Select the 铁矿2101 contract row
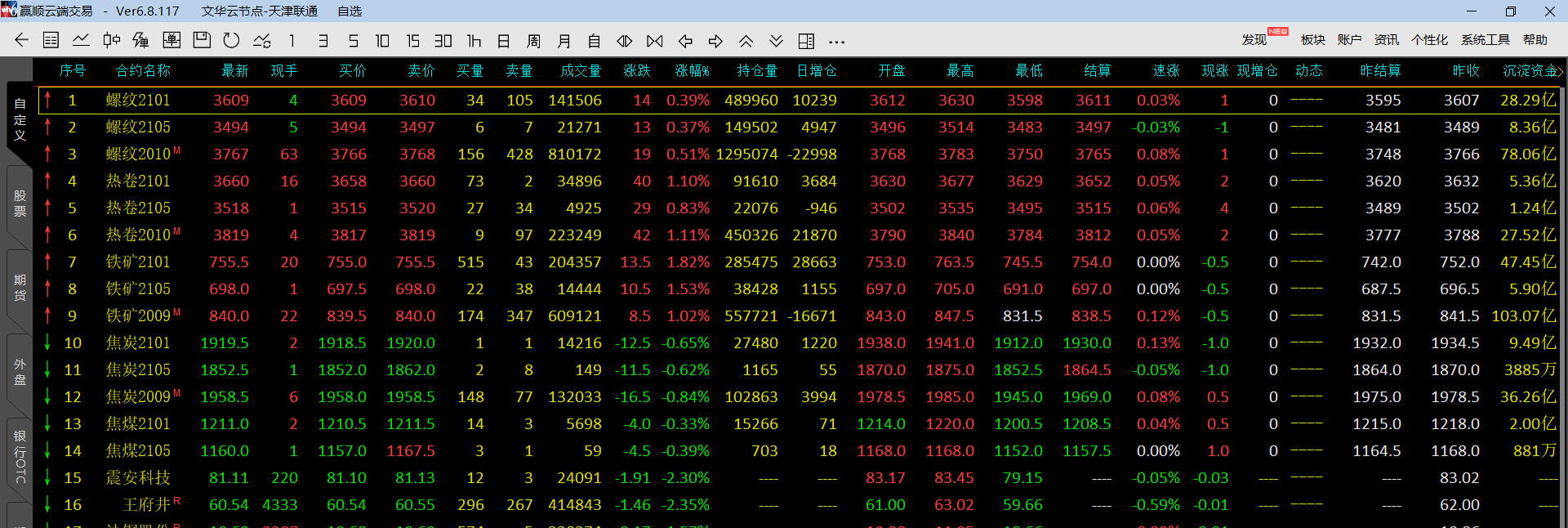Viewport: 1568px width, 528px height. [x=138, y=262]
